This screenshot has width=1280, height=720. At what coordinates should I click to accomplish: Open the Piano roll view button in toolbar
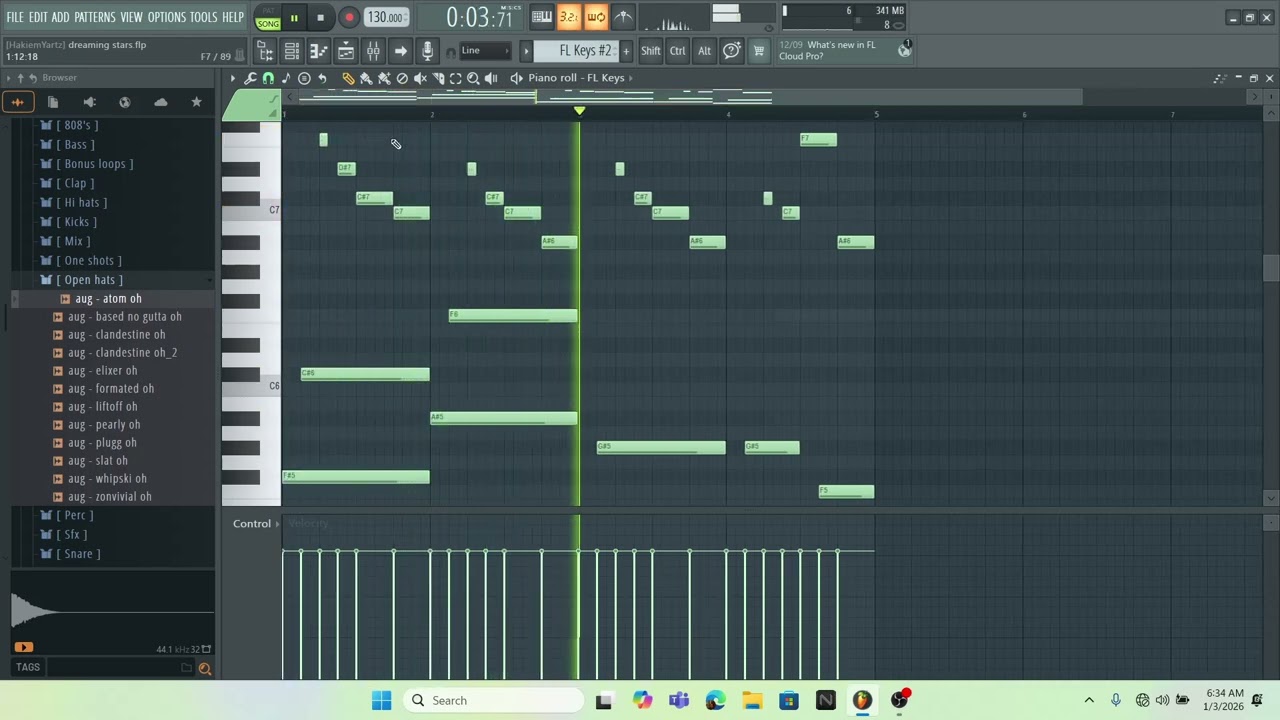(x=319, y=51)
